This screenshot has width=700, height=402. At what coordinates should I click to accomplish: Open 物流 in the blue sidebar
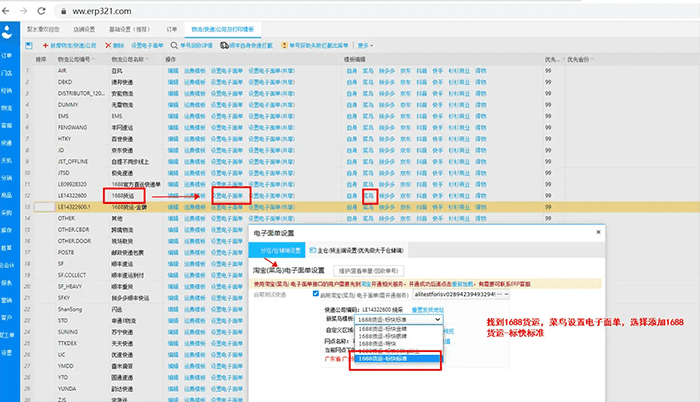(x=6, y=108)
